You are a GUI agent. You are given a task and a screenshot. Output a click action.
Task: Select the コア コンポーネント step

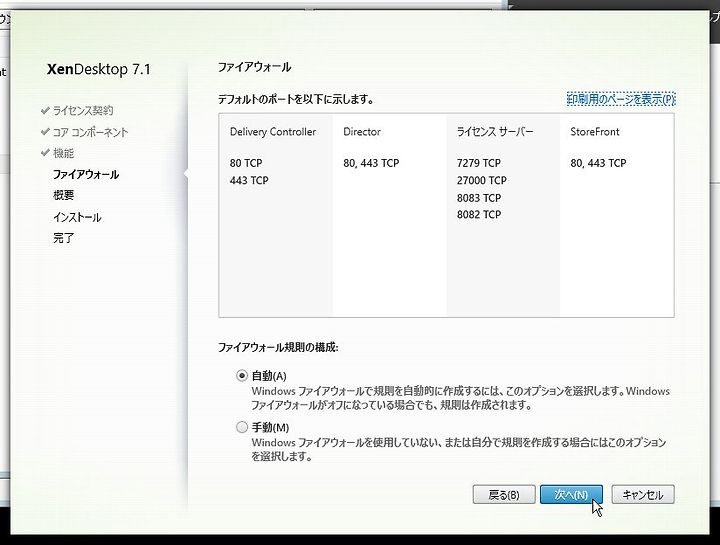click(90, 132)
